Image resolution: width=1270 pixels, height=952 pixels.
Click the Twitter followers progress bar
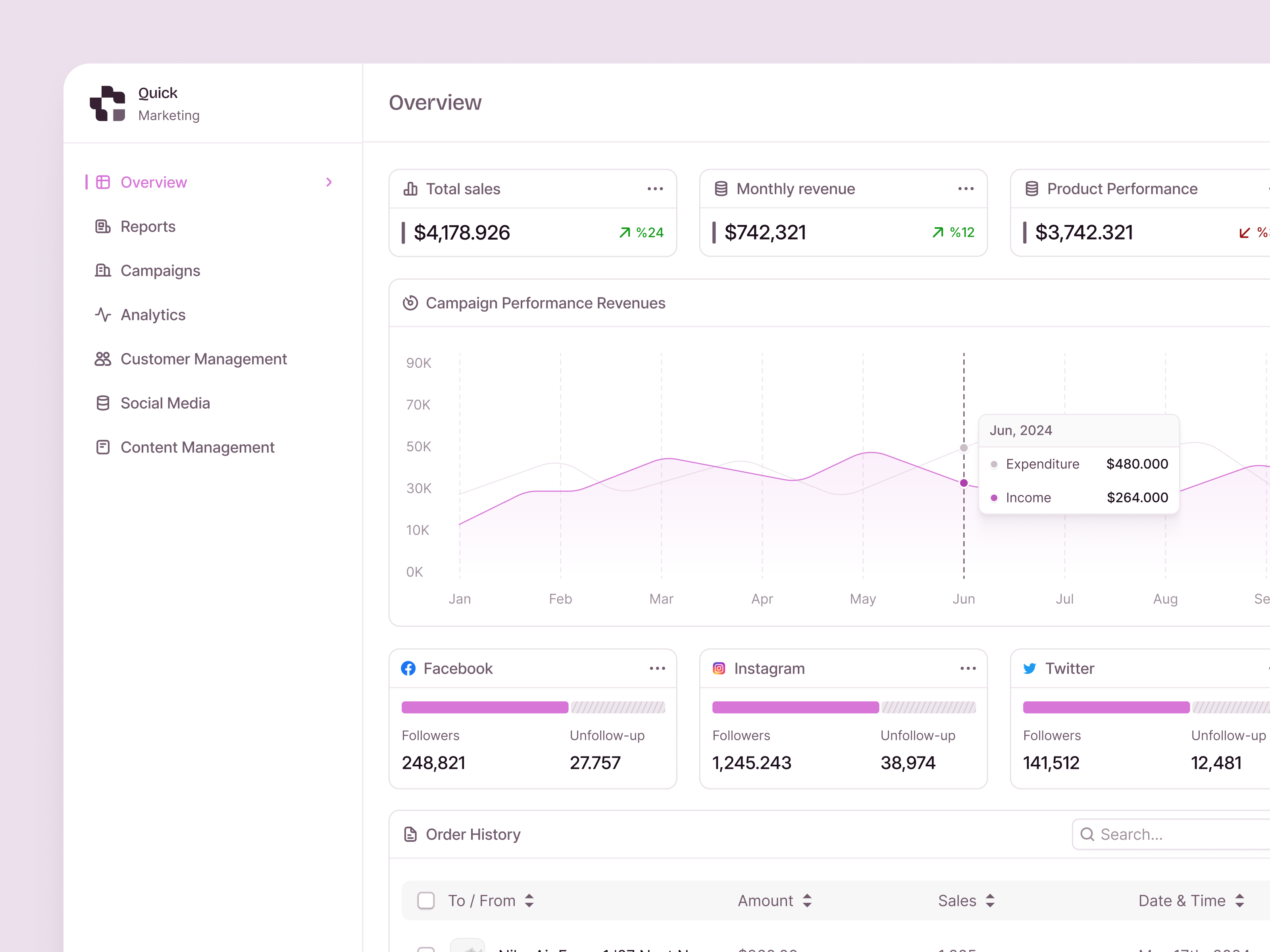[1106, 708]
